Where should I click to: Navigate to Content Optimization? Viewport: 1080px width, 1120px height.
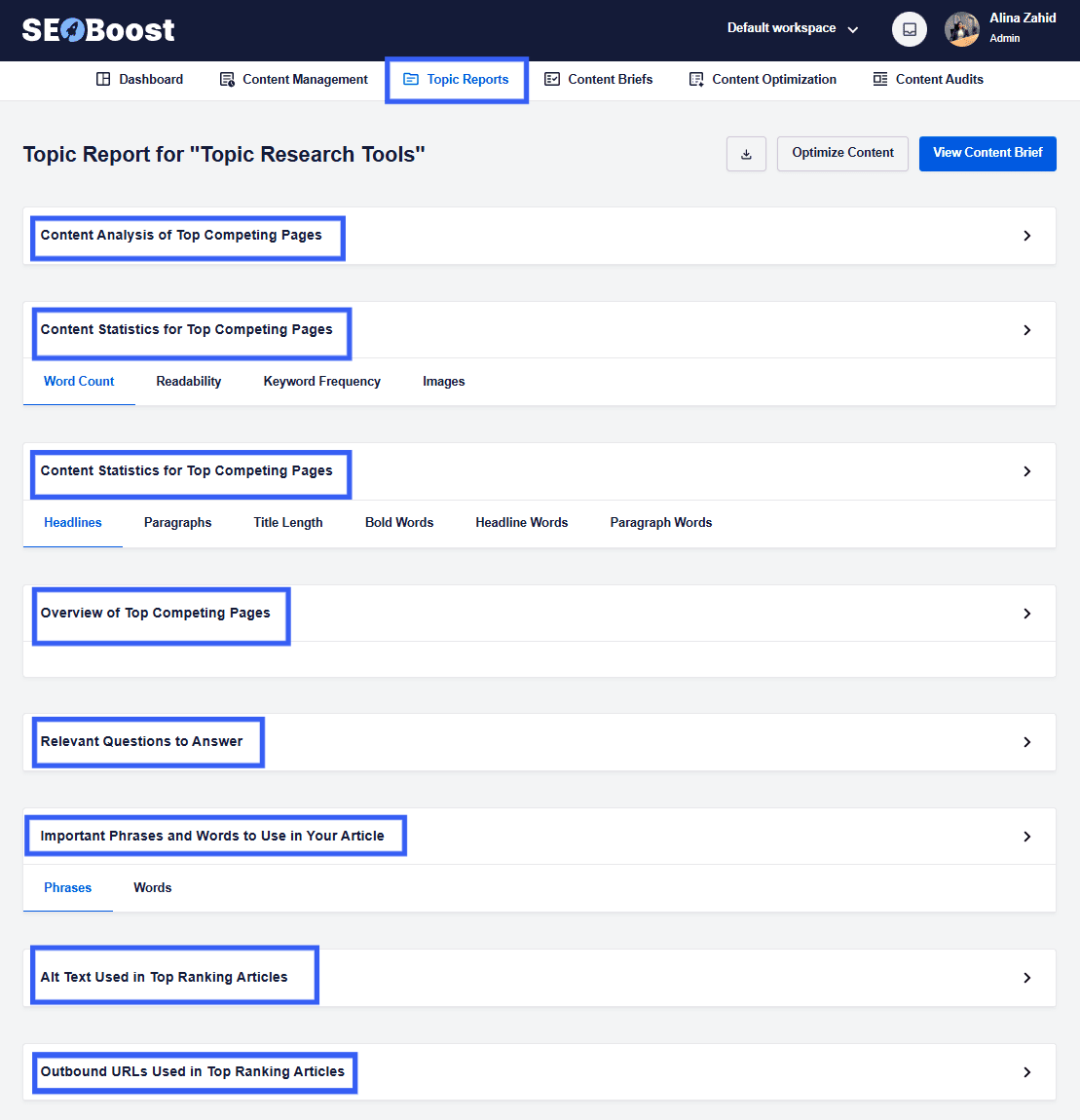tap(763, 79)
